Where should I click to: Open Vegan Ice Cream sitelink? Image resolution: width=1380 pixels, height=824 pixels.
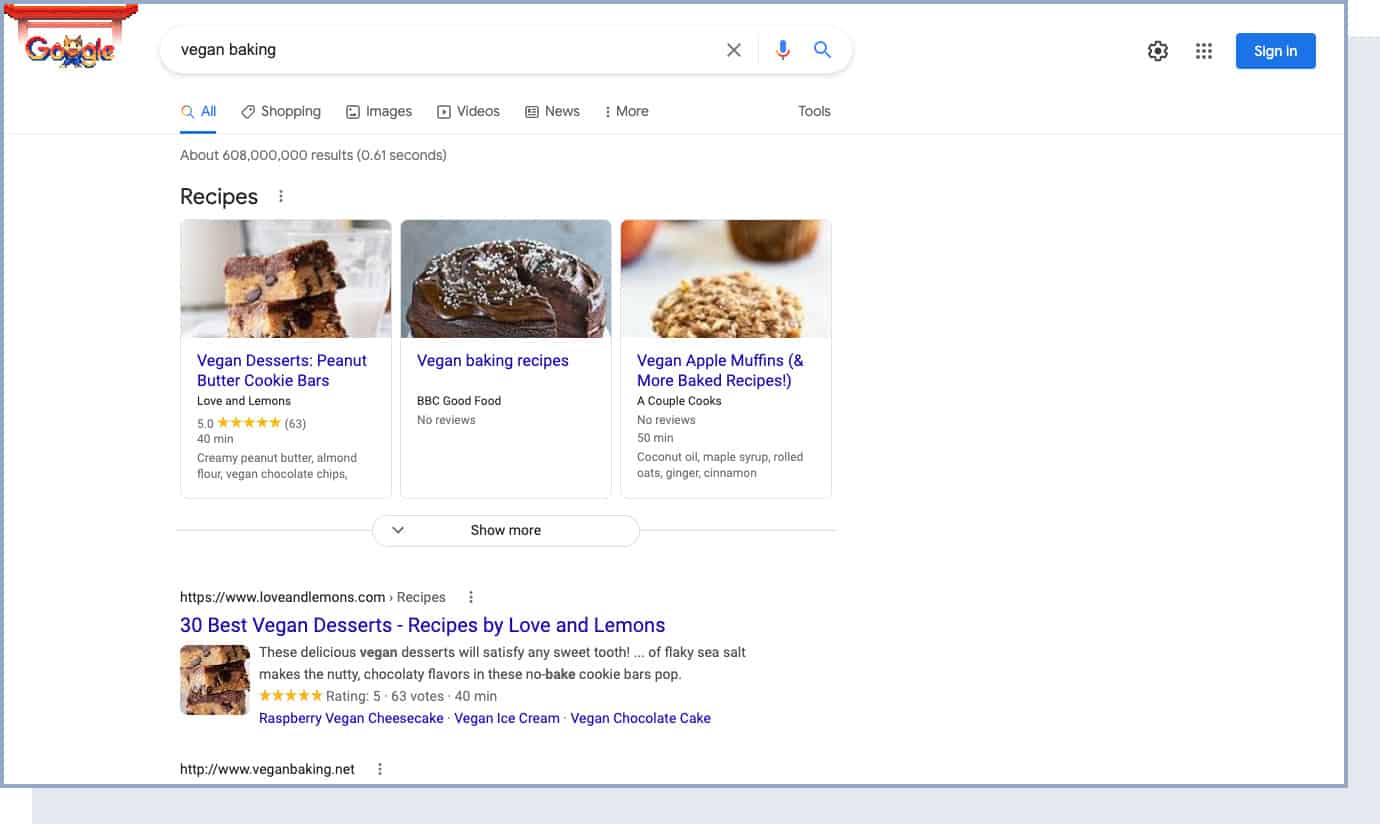(x=507, y=718)
